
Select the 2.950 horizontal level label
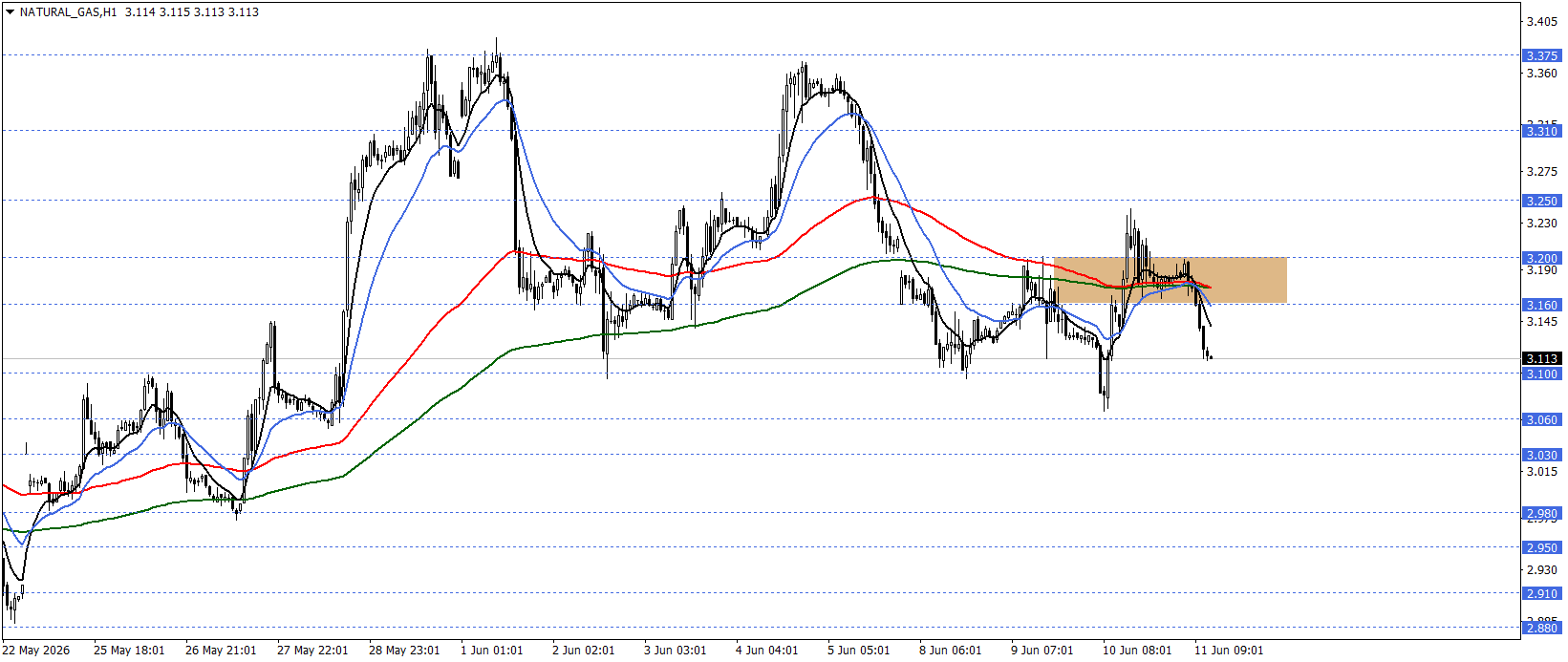click(1541, 548)
